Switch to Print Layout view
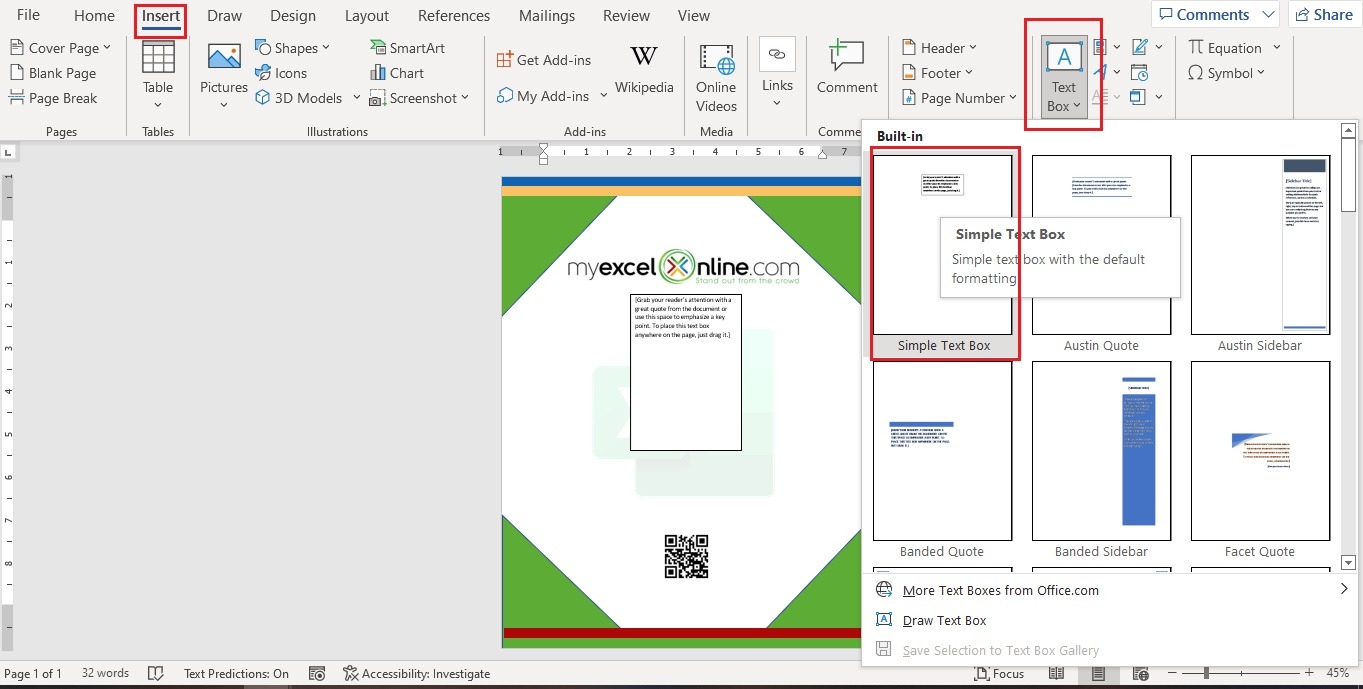1363x689 pixels. (1100, 674)
